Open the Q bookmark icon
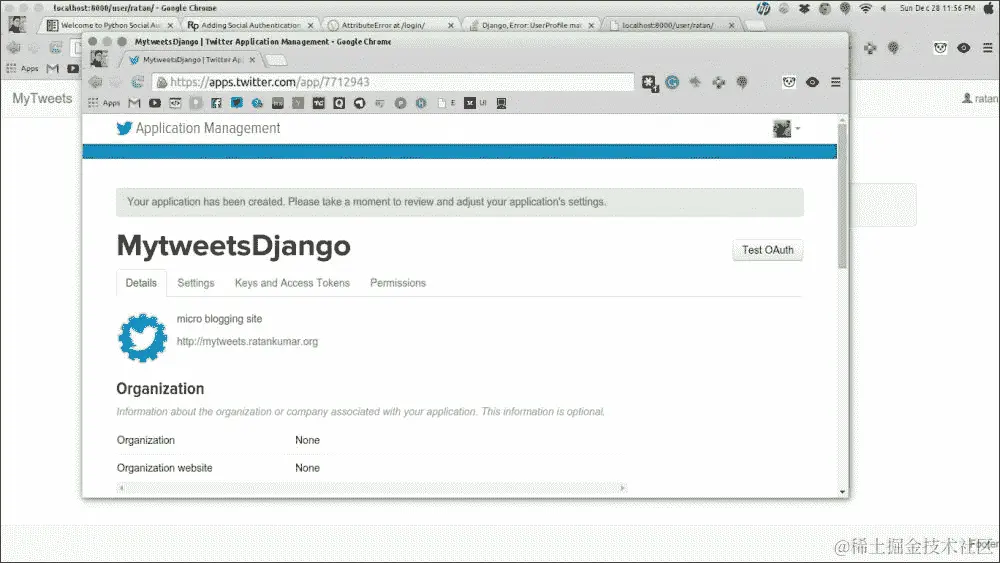 339,103
